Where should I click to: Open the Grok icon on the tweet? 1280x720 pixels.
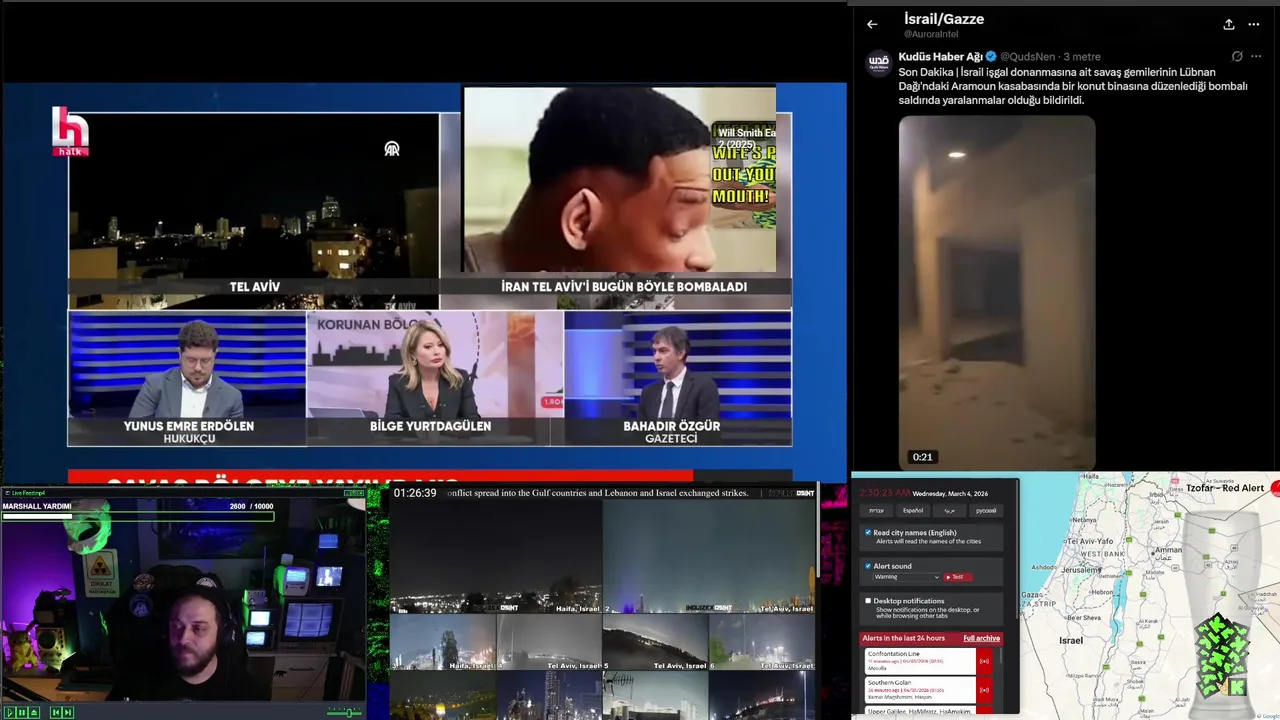click(1237, 57)
